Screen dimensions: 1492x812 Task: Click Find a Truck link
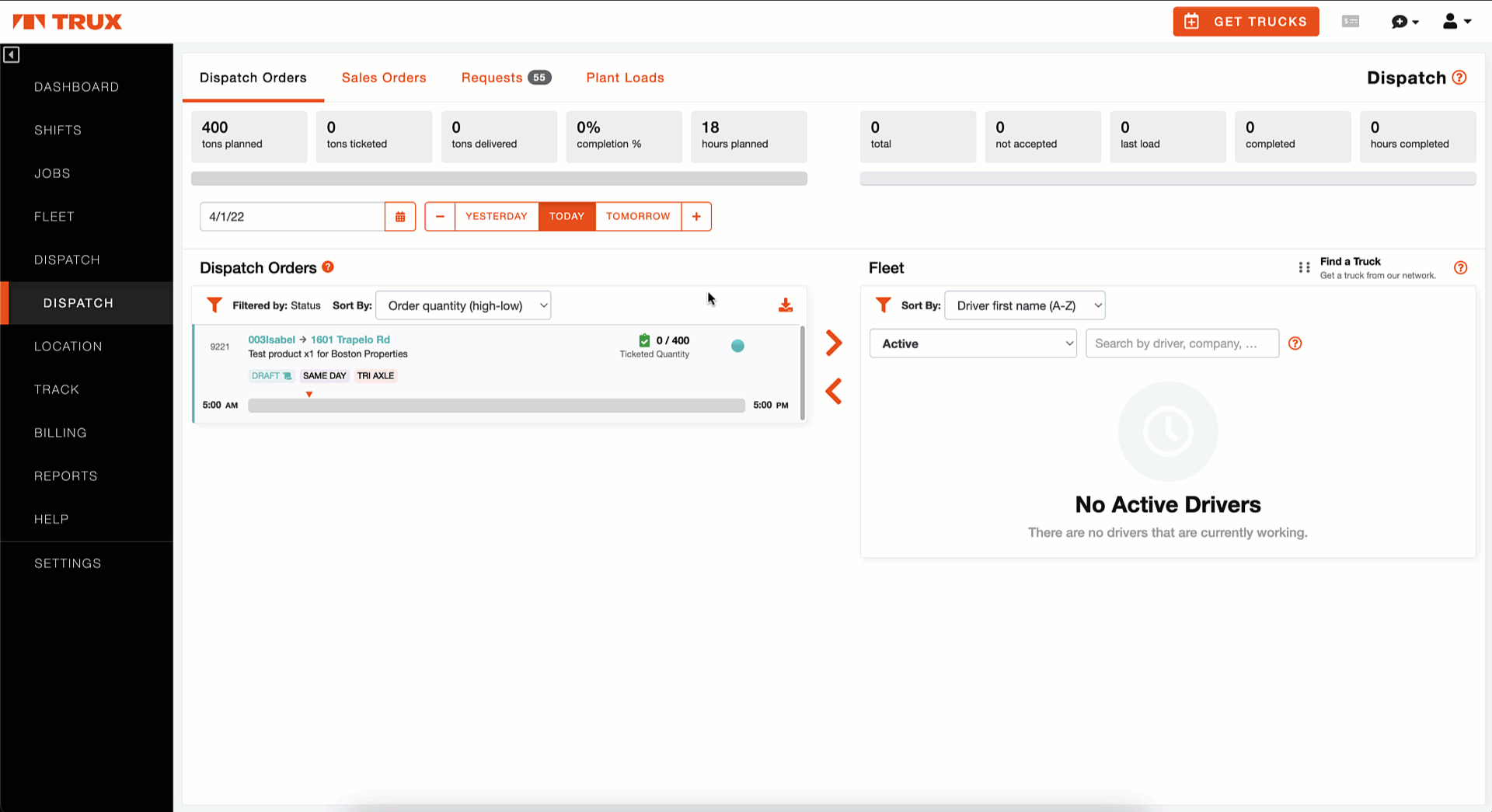[1350, 262]
